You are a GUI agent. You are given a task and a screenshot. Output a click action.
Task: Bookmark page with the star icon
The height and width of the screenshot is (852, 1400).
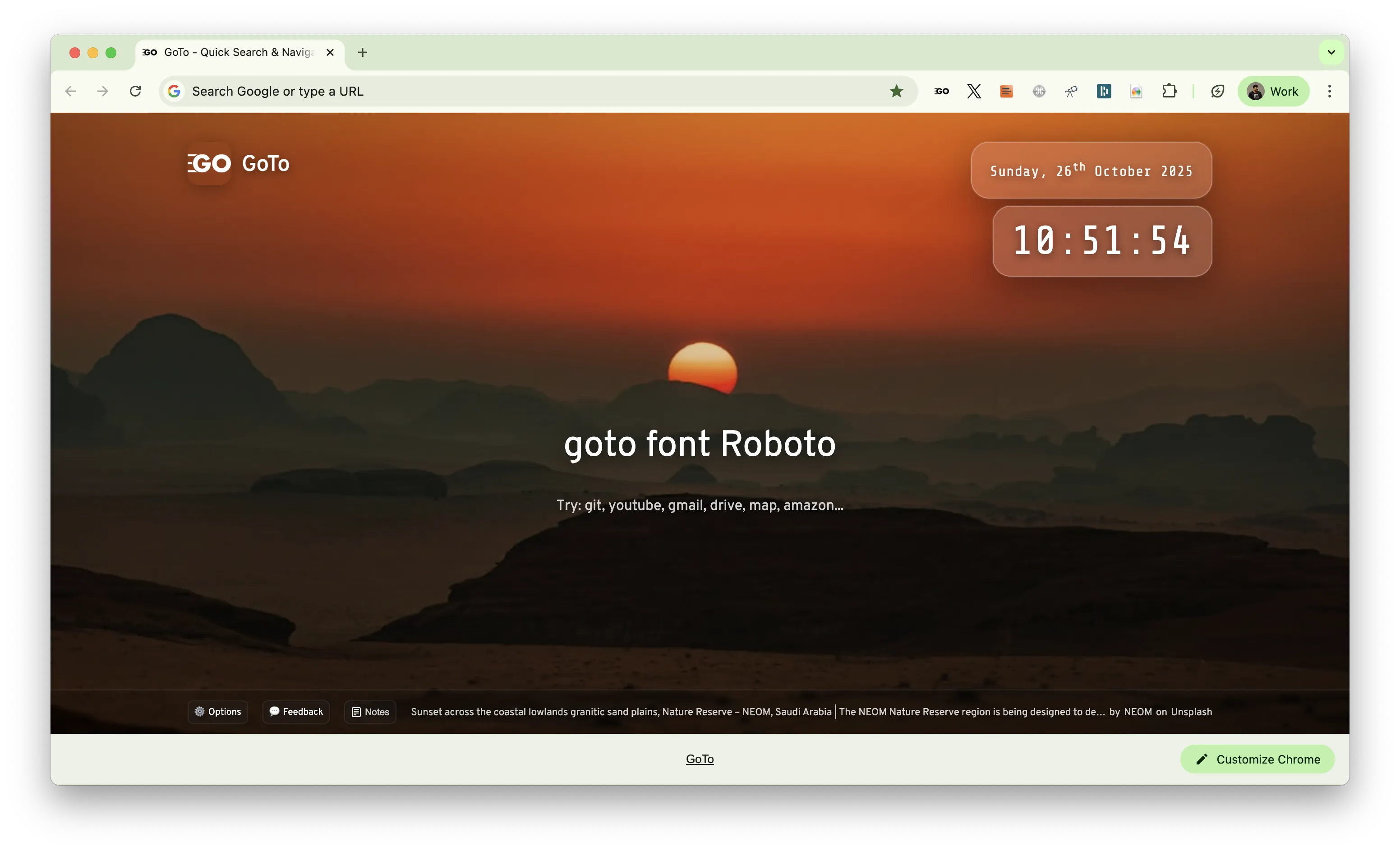tap(897, 91)
